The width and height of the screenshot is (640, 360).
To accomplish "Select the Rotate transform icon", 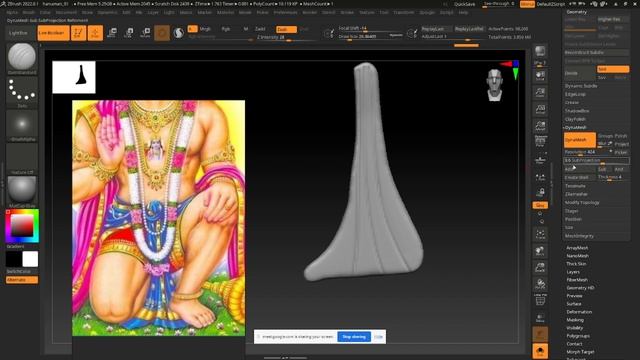I will (x=145, y=33).
